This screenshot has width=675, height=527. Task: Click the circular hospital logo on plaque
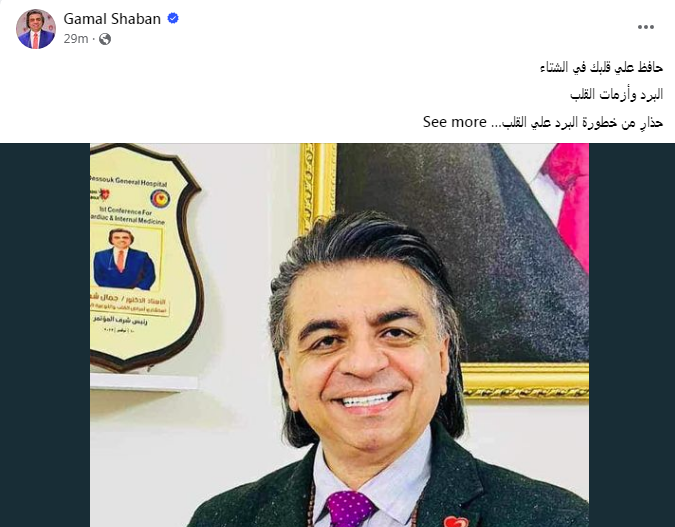(x=159, y=198)
